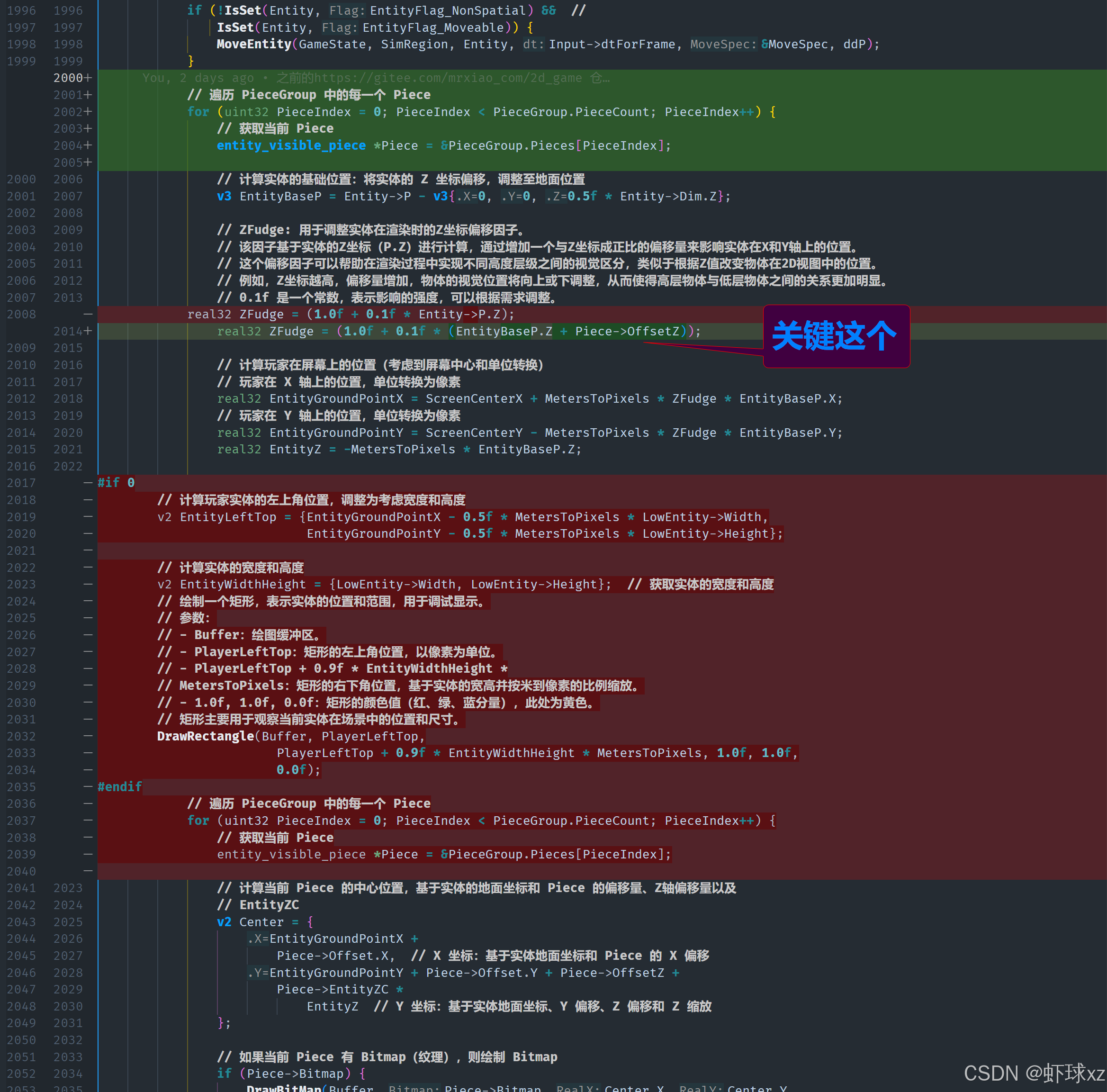Screen dimensions: 1107x1092
Task: Click comment starting '// 0.1f 是一个常数'
Action: (387, 298)
